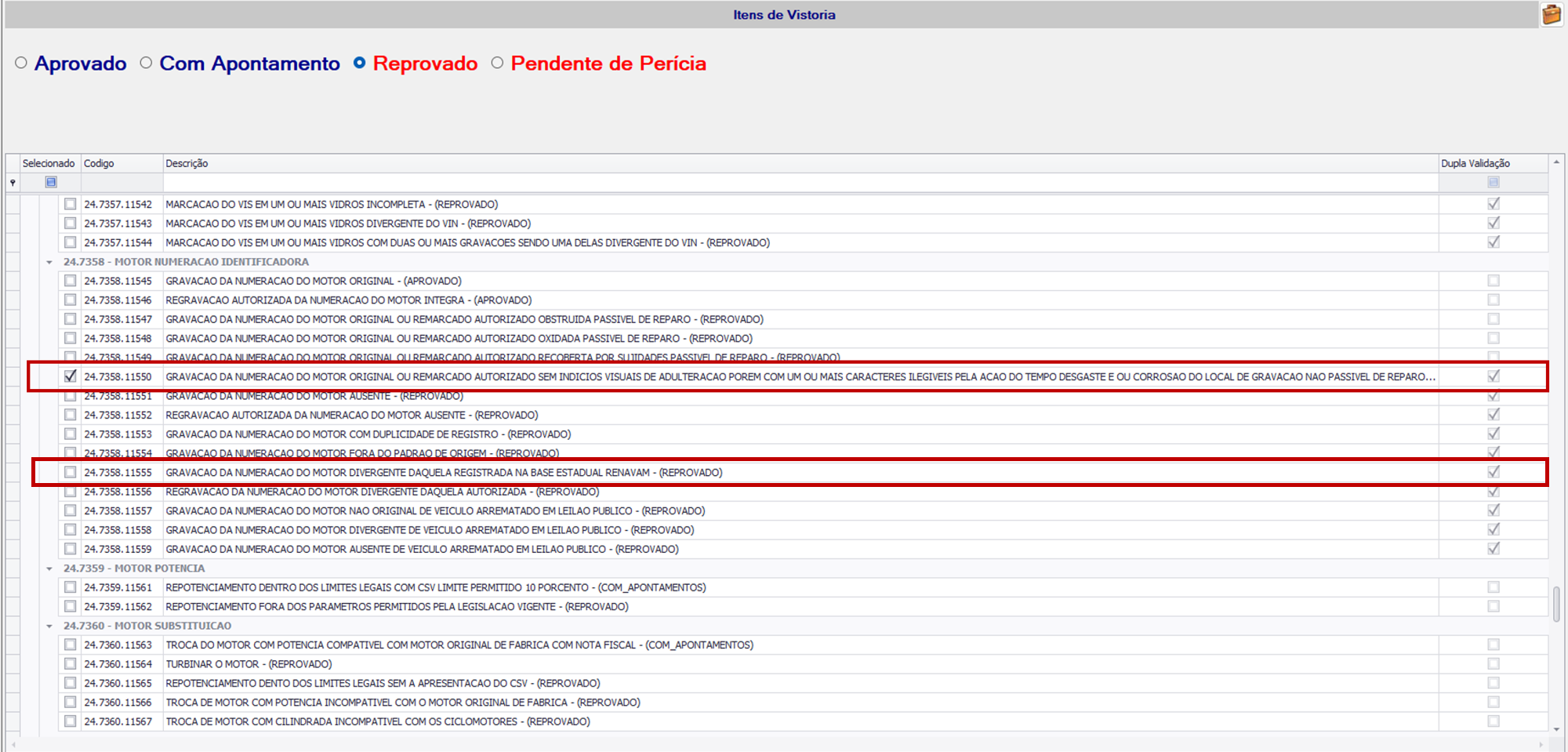This screenshot has height=752, width=1568.
Task: Click the Selecionado column filter box icon
Action: click(51, 182)
